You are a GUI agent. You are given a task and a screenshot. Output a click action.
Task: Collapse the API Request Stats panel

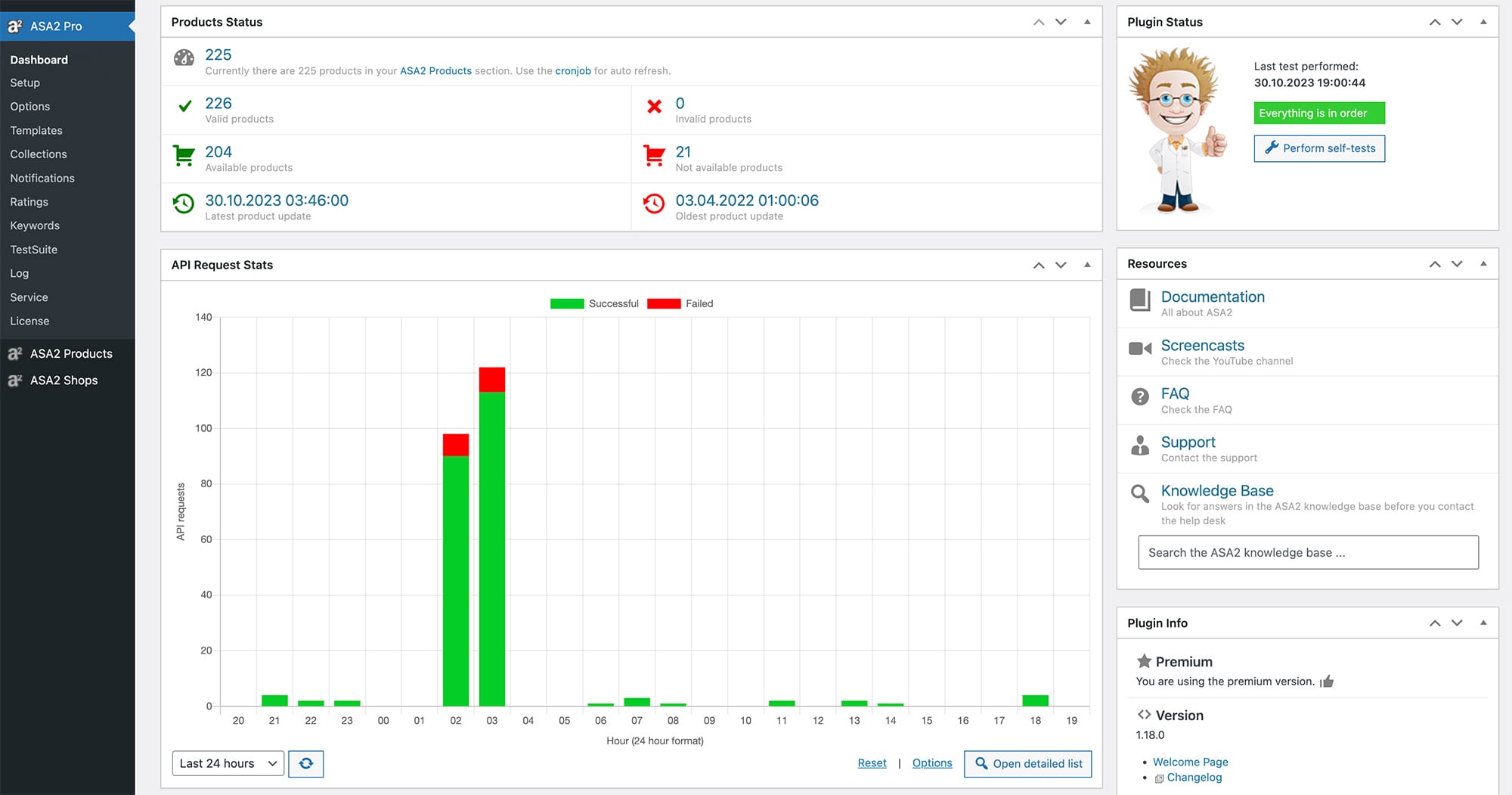[x=1087, y=265]
